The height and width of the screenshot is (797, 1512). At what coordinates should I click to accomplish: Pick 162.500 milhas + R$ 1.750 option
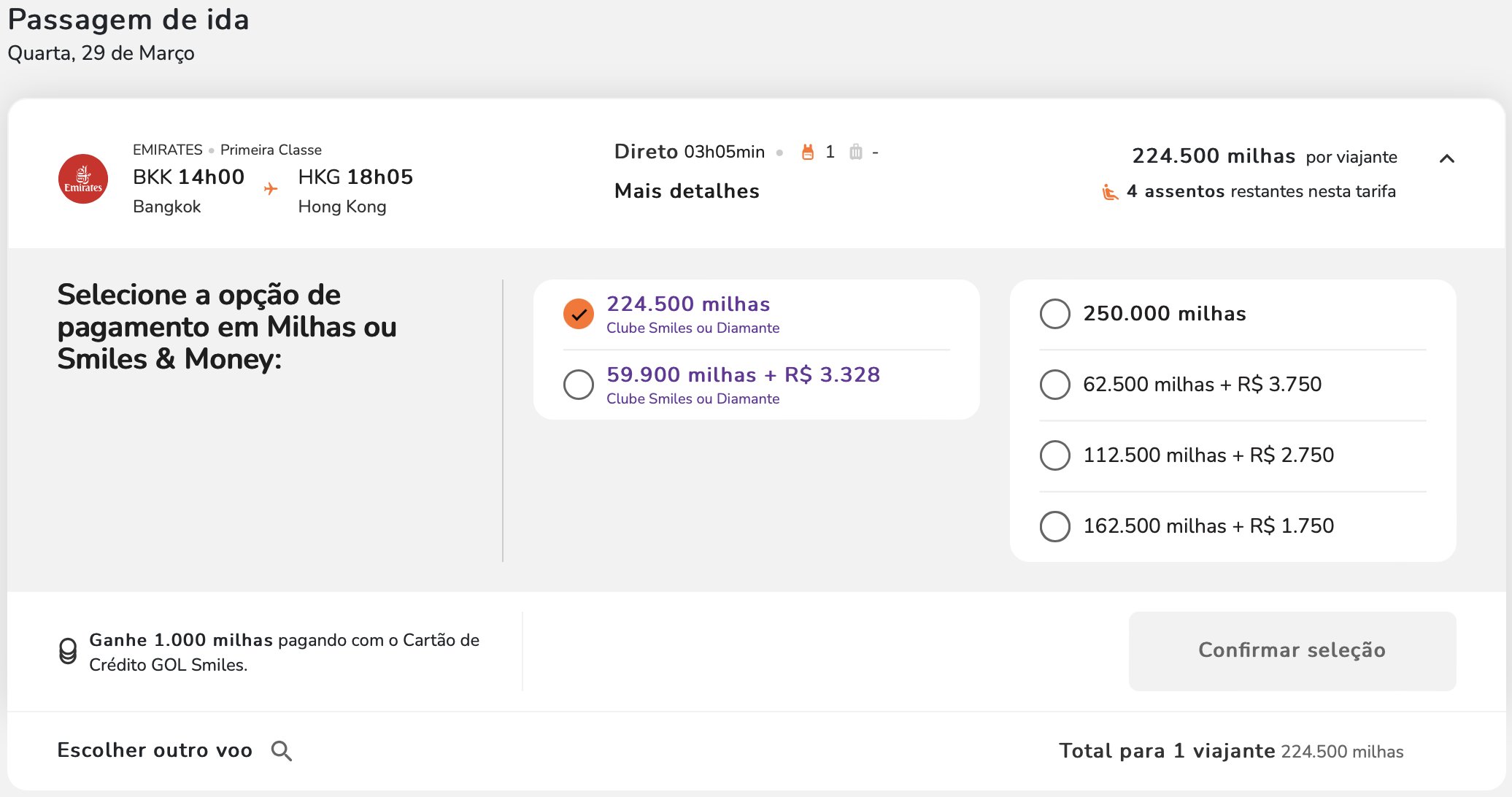[x=1055, y=526]
